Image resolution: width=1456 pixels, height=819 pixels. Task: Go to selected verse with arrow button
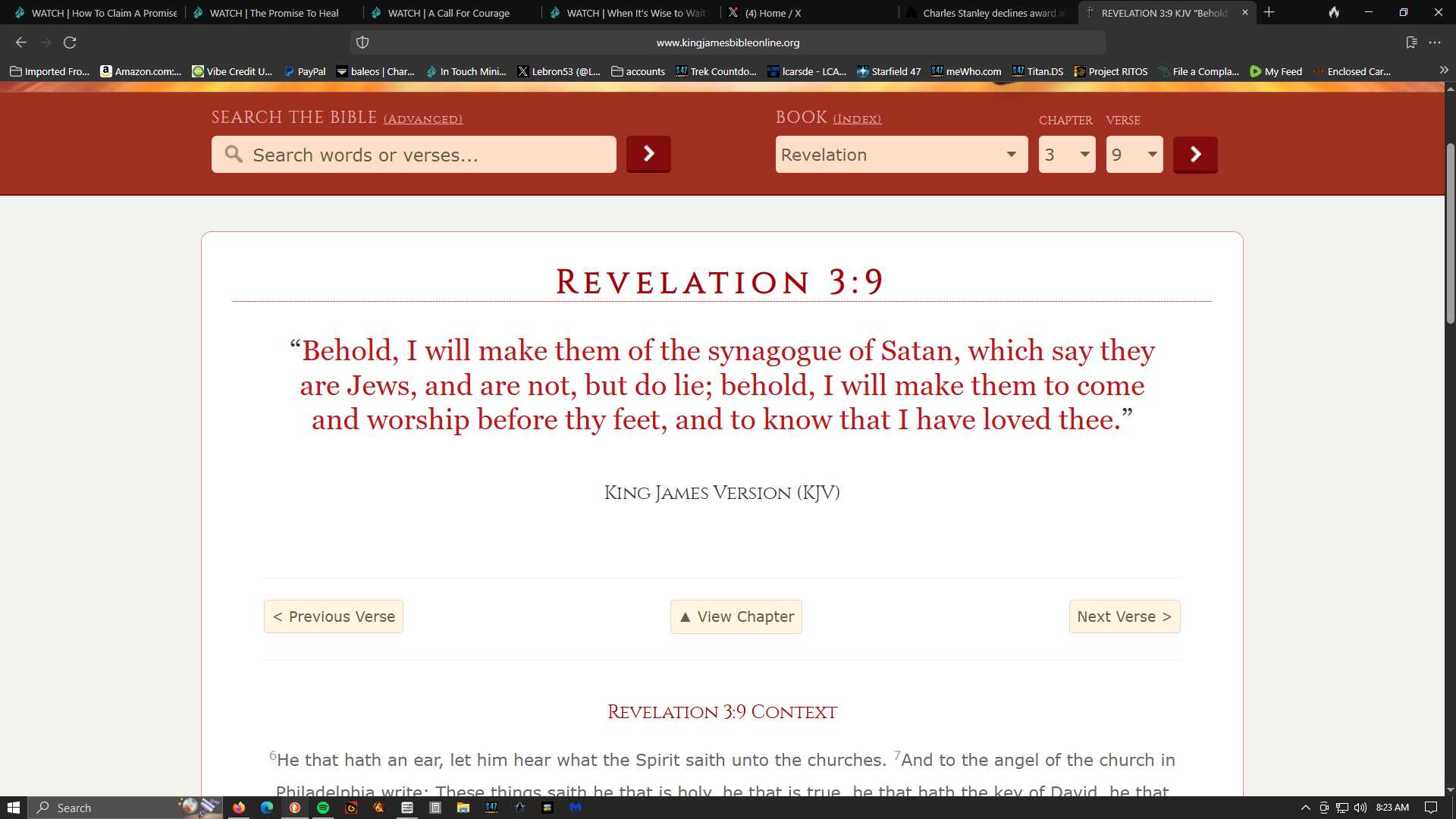[1195, 155]
